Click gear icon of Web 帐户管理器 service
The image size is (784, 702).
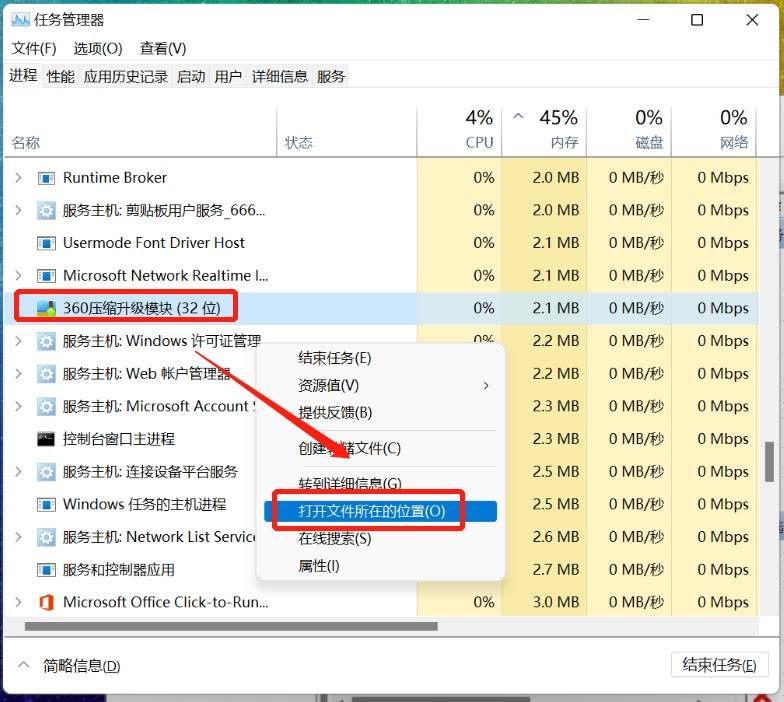tap(46, 374)
